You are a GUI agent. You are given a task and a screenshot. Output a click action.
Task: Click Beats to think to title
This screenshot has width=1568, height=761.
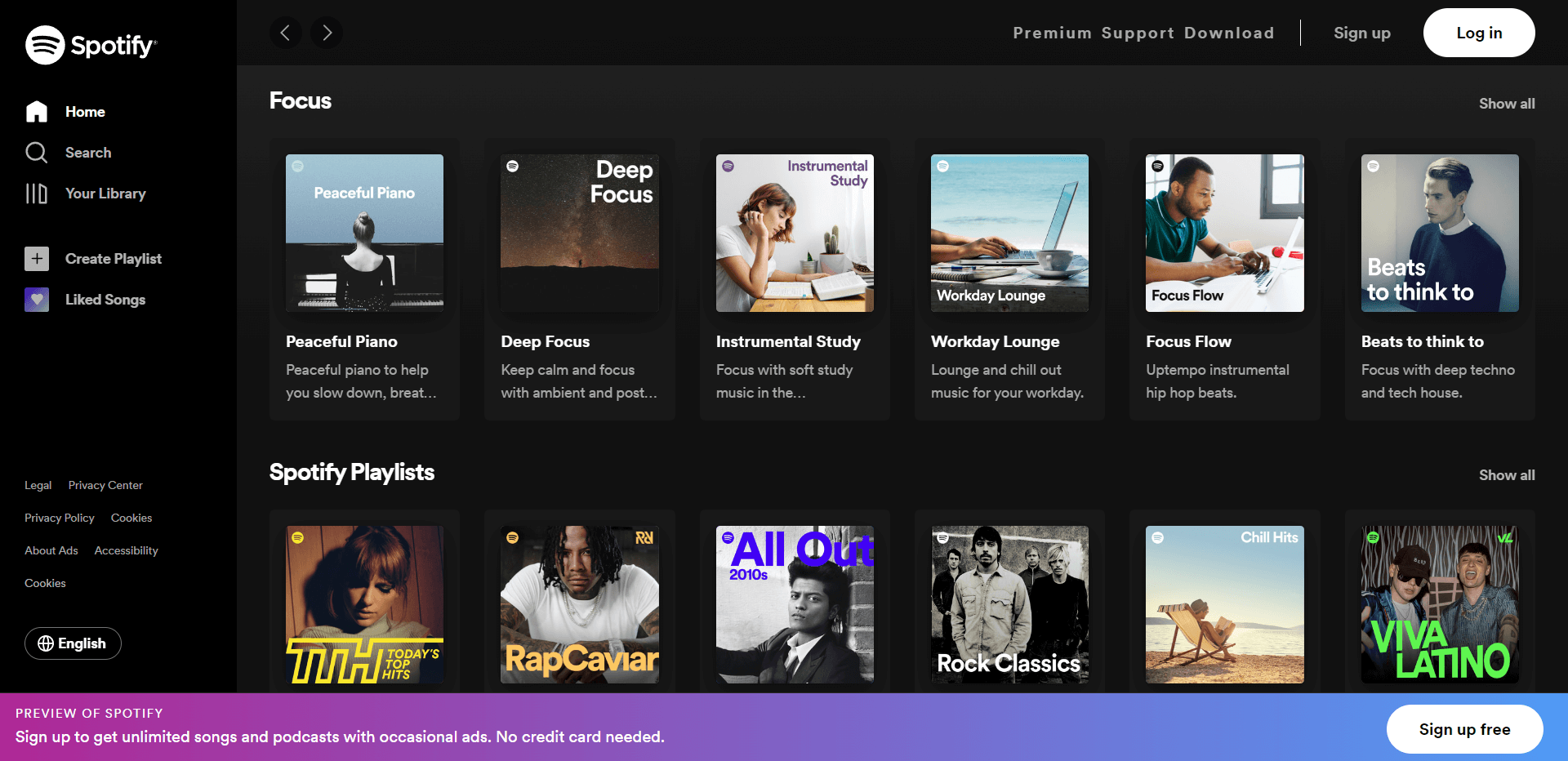1423,341
